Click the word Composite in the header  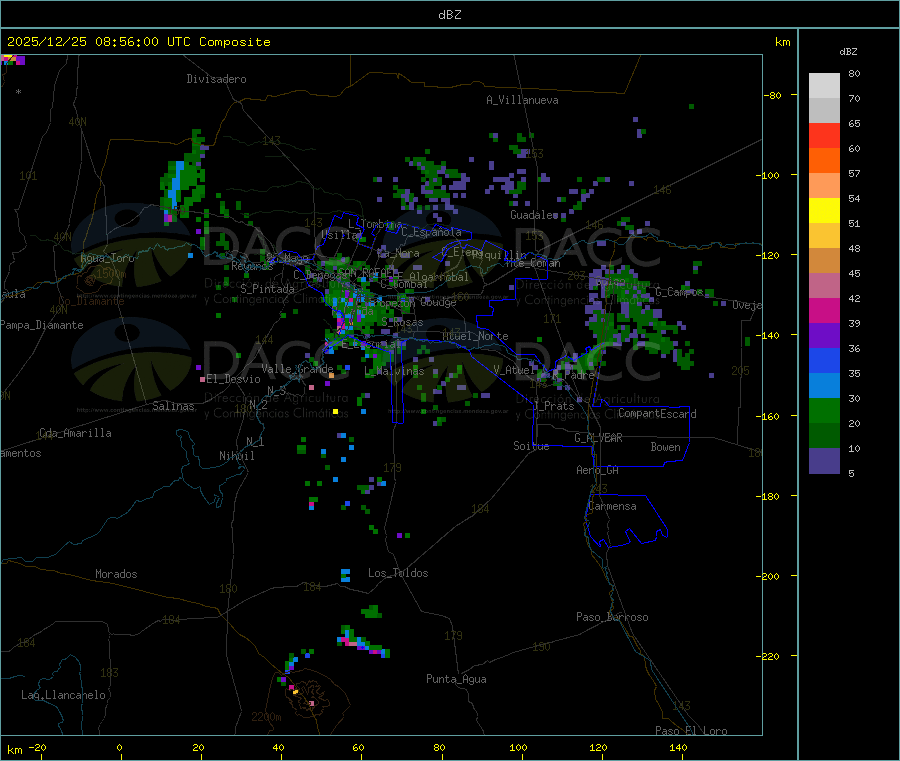(235, 42)
